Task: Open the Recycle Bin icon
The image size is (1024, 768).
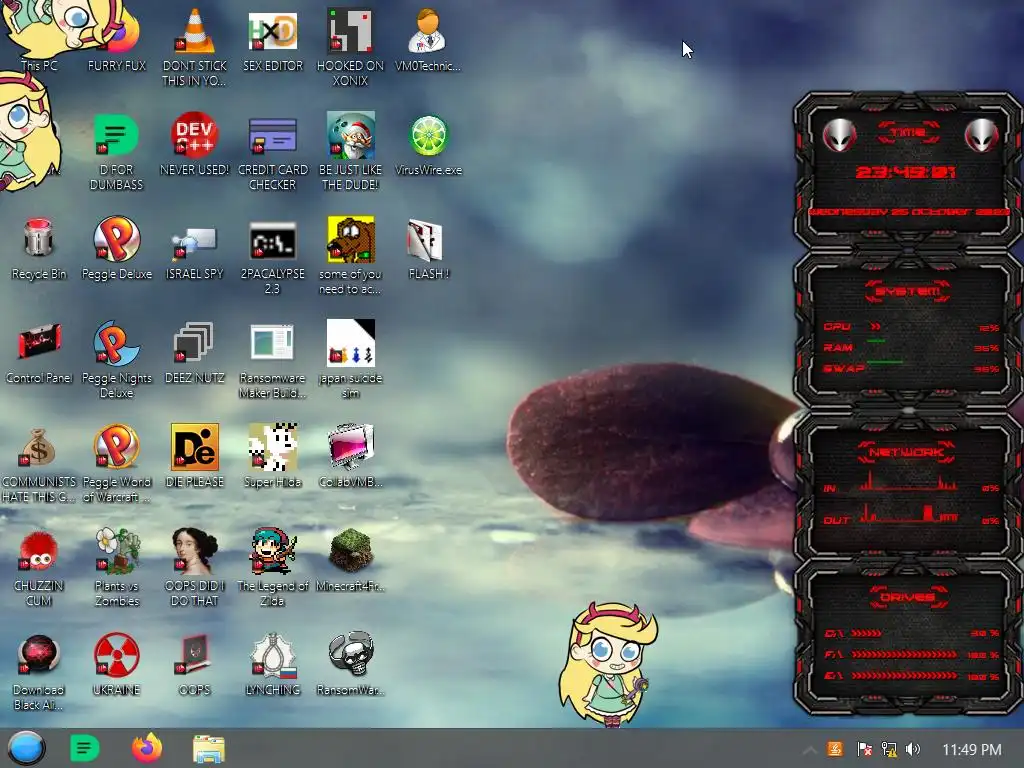Action: 39,238
